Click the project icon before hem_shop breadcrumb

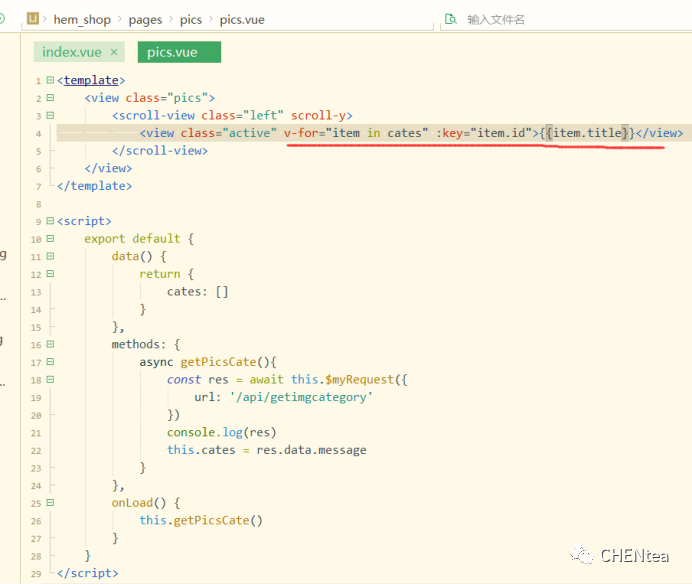33,18
